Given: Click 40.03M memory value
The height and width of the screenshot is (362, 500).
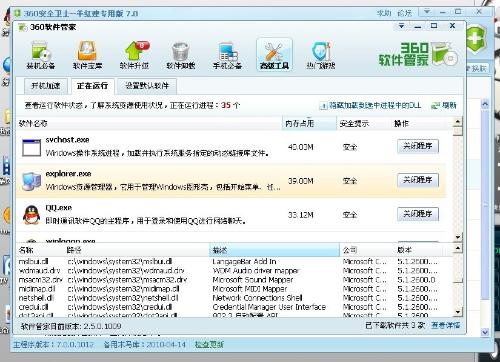Looking at the screenshot, I should pos(301,147).
